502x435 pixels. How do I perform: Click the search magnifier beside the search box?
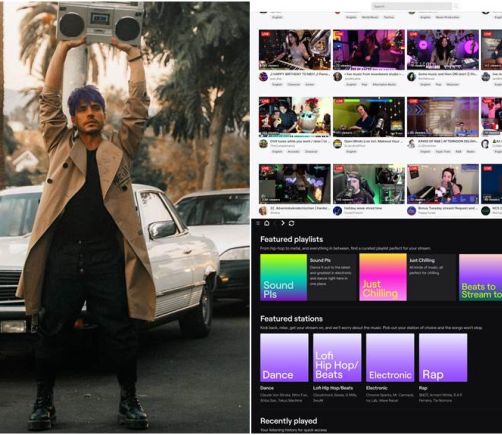pyautogui.click(x=456, y=6)
